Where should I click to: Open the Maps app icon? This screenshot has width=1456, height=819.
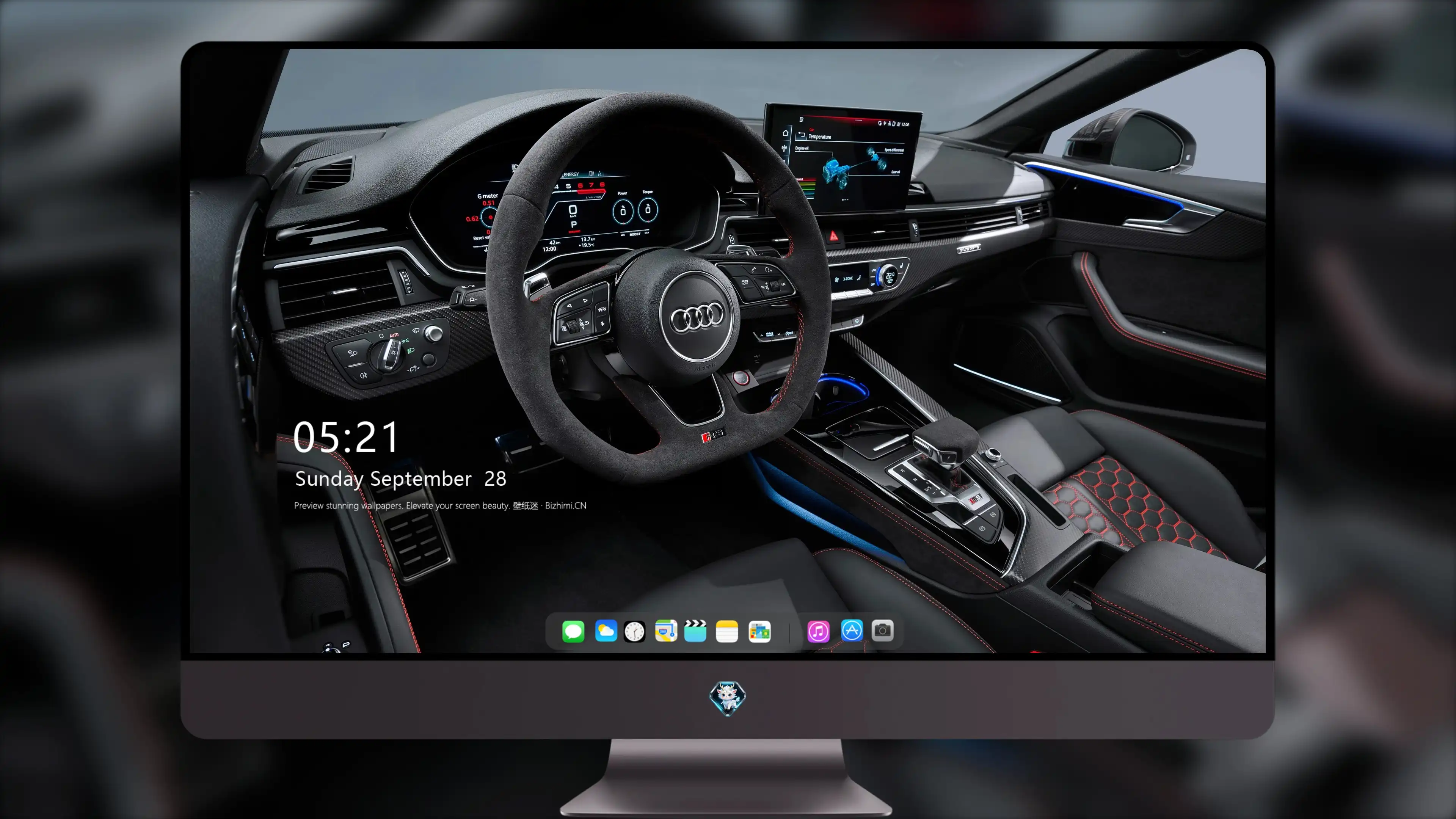(666, 631)
